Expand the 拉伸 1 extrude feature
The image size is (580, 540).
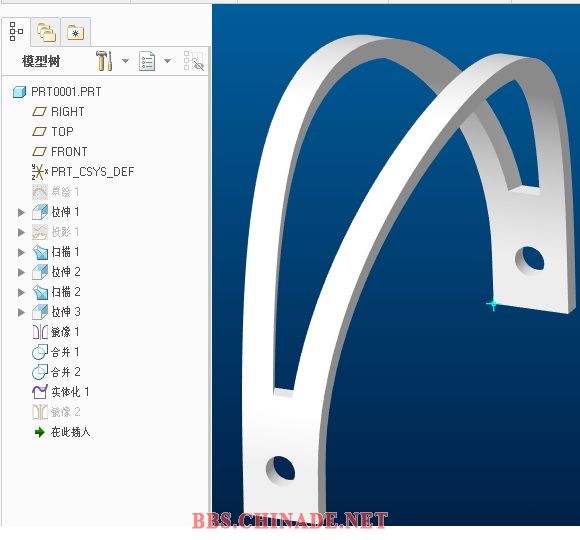click(21, 212)
